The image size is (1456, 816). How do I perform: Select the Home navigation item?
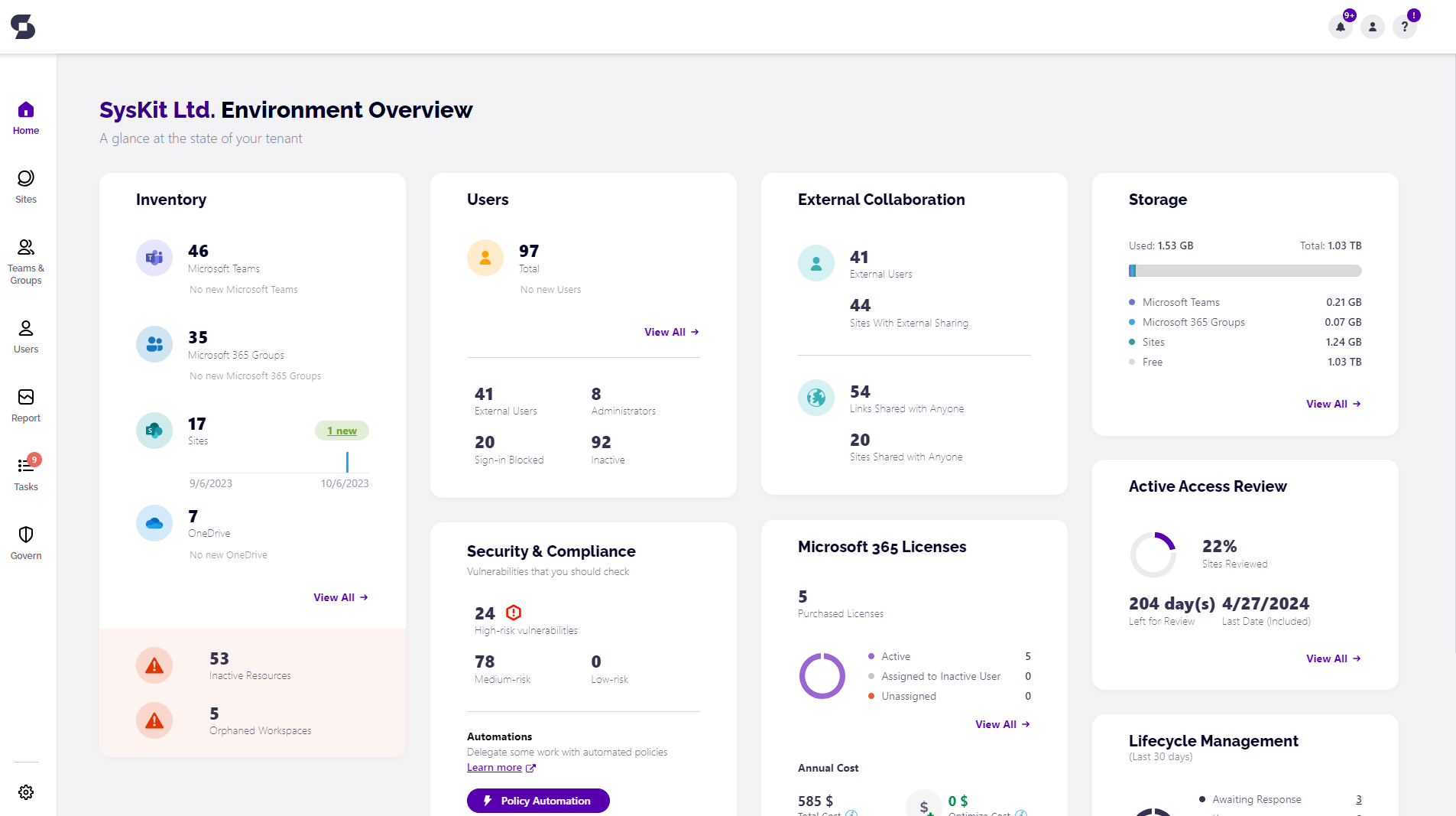click(26, 116)
